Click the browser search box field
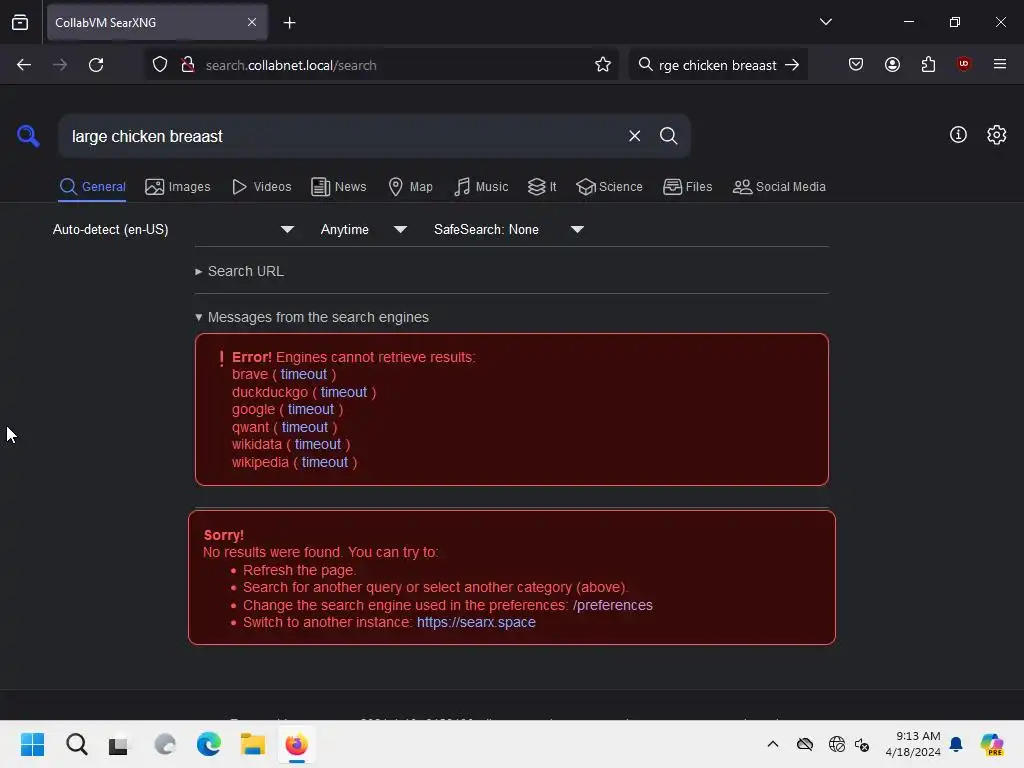1024x768 pixels. pos(717,65)
